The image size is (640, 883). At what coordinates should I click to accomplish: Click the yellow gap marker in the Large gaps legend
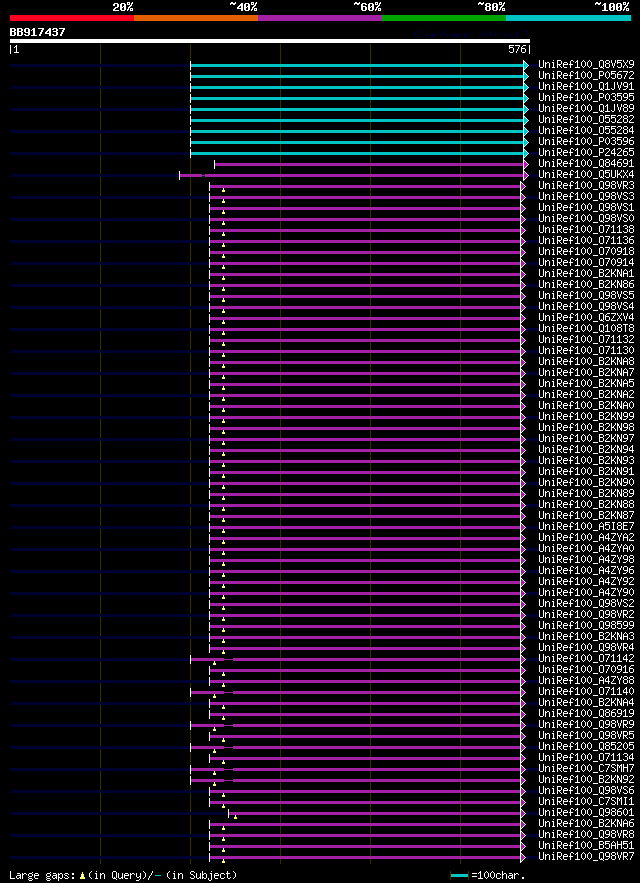pyautogui.click(x=83, y=876)
